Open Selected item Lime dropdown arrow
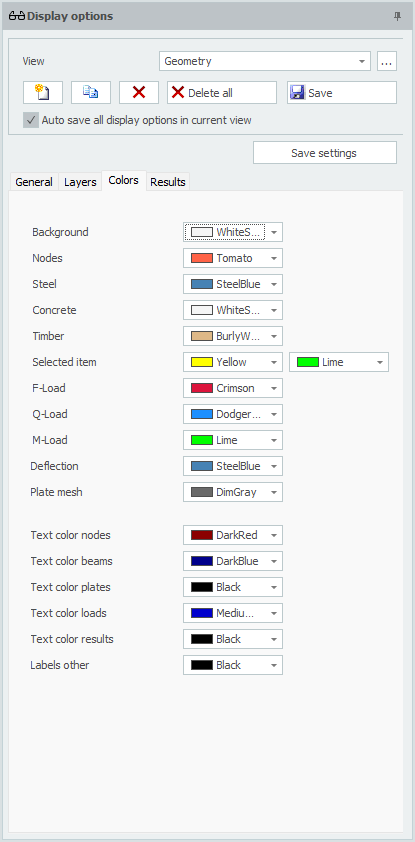This screenshot has height=842, width=415. [x=380, y=362]
